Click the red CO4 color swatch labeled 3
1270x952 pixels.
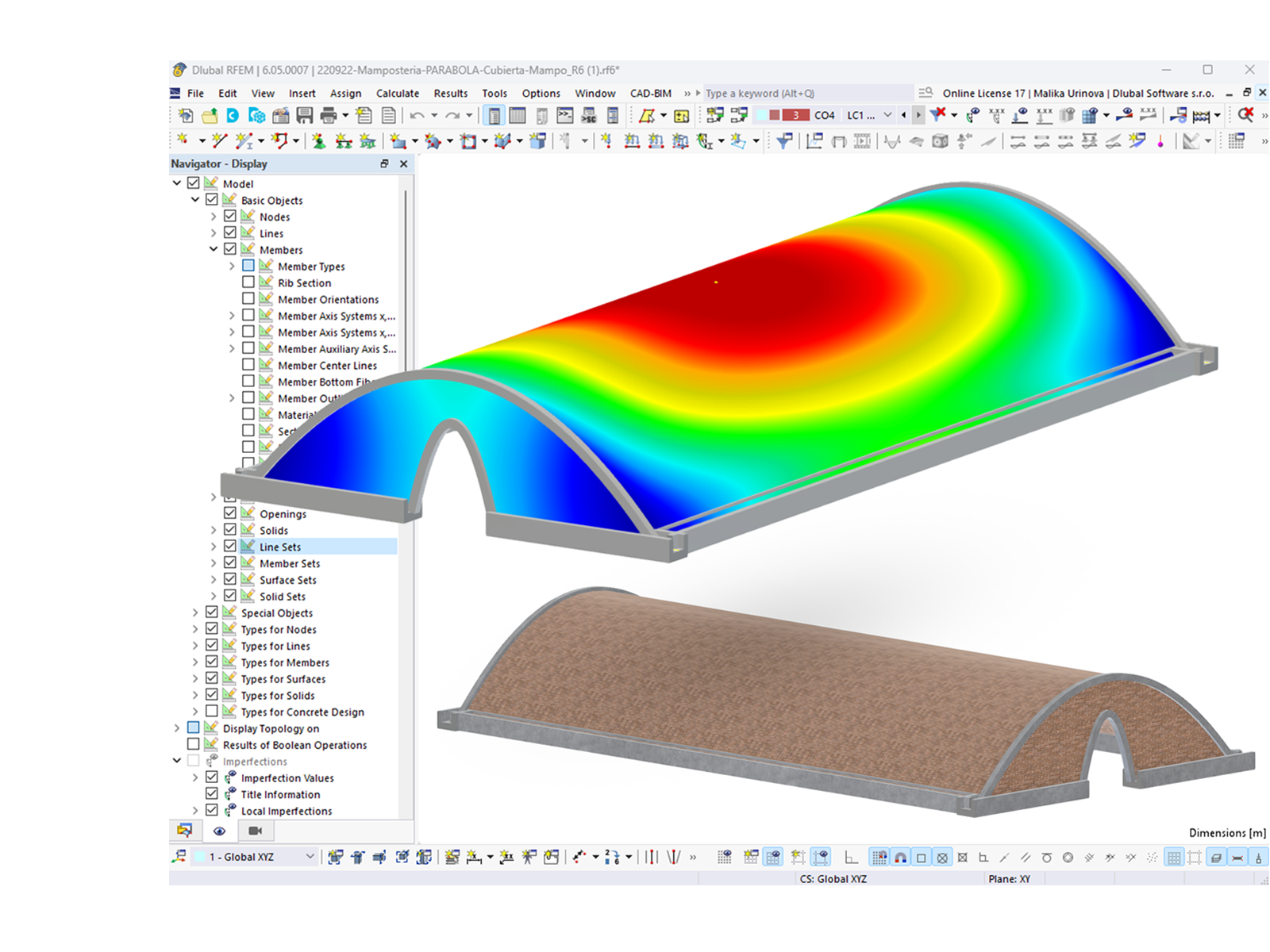tap(795, 115)
